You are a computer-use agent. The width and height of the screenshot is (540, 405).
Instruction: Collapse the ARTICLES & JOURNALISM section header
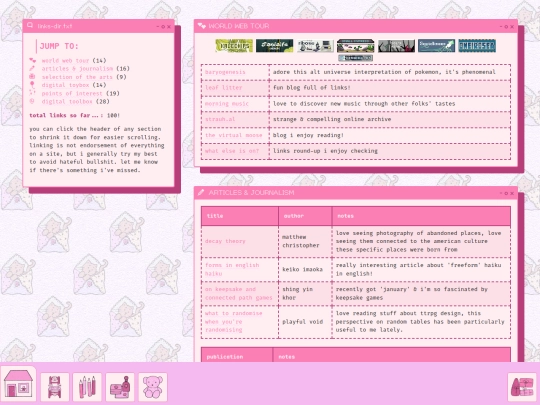pos(356,193)
